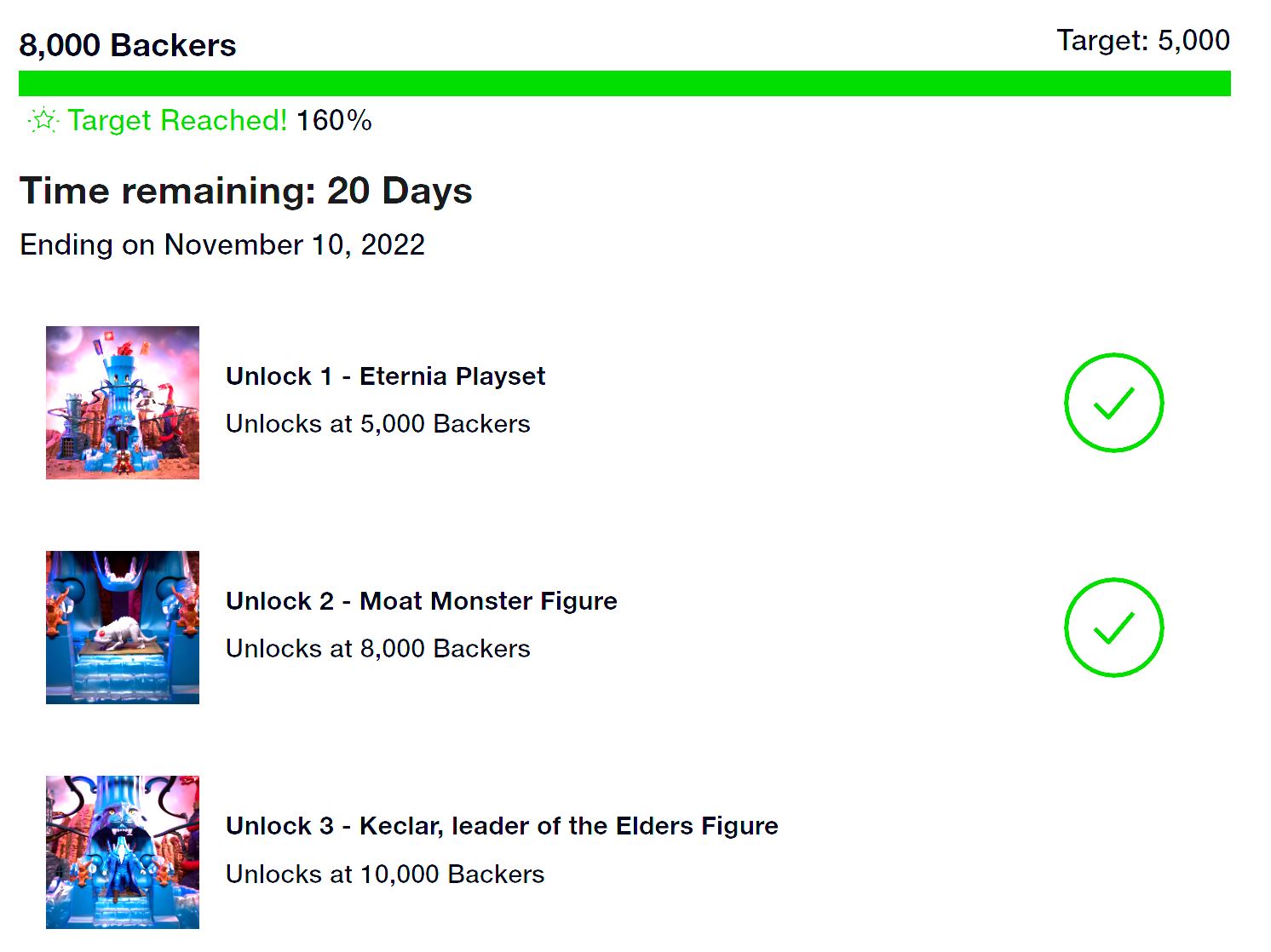Click Time remaining: 20 Days heading
The height and width of the screenshot is (952, 1271).
[x=245, y=191]
